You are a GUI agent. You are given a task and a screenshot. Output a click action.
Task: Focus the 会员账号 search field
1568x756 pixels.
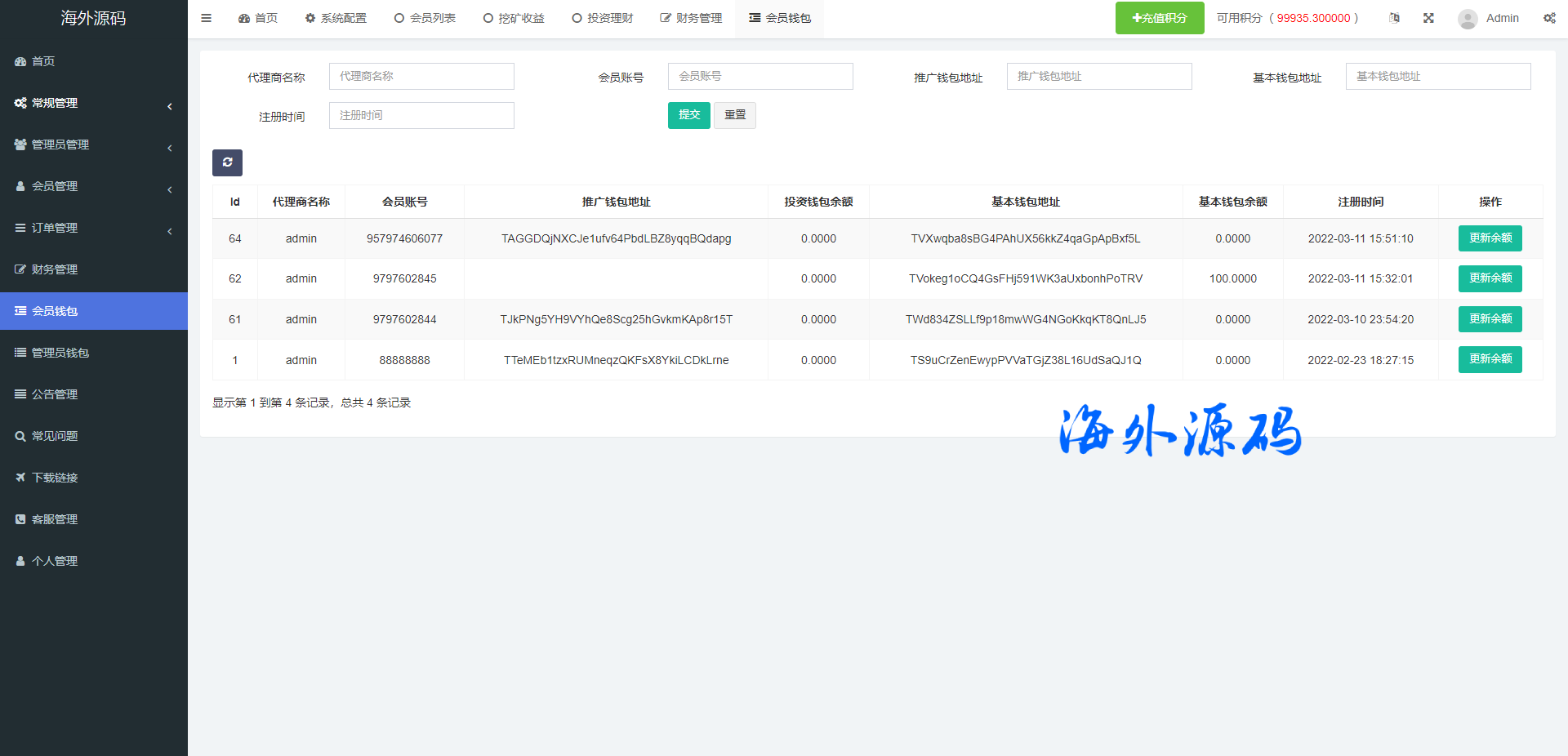[x=759, y=77]
